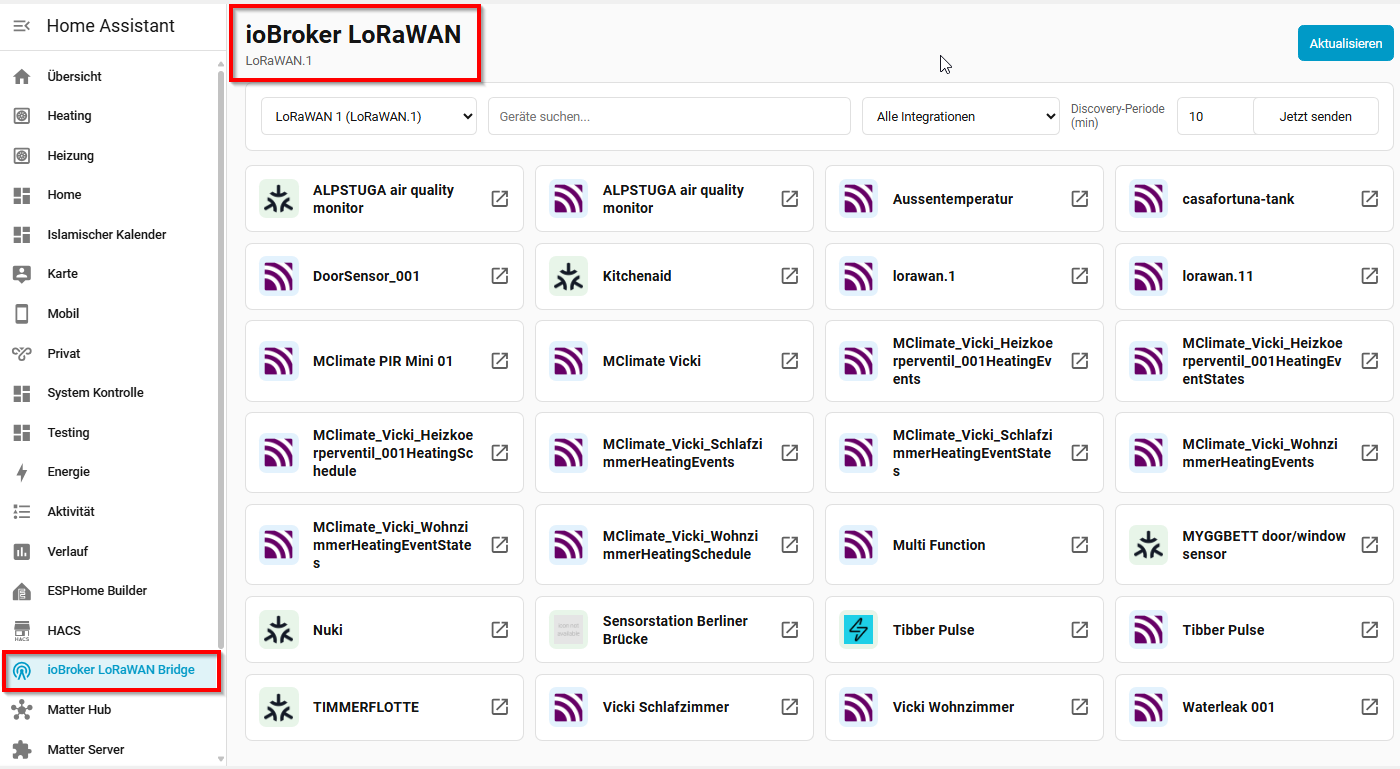The width and height of the screenshot is (1400, 769).
Task: Open the Energie lightning icon
Action: click(21, 472)
